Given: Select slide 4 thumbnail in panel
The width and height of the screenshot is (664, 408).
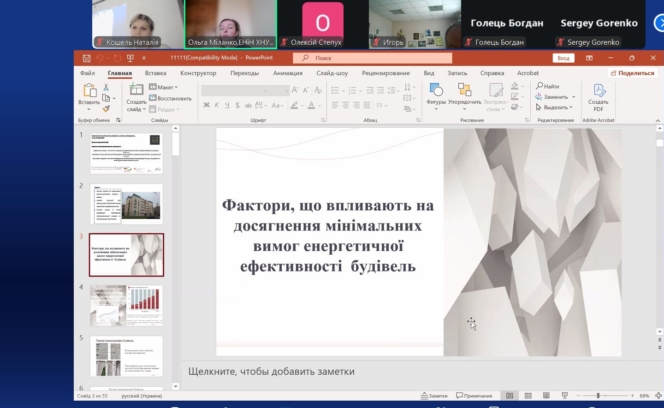Looking at the screenshot, I should [x=126, y=304].
